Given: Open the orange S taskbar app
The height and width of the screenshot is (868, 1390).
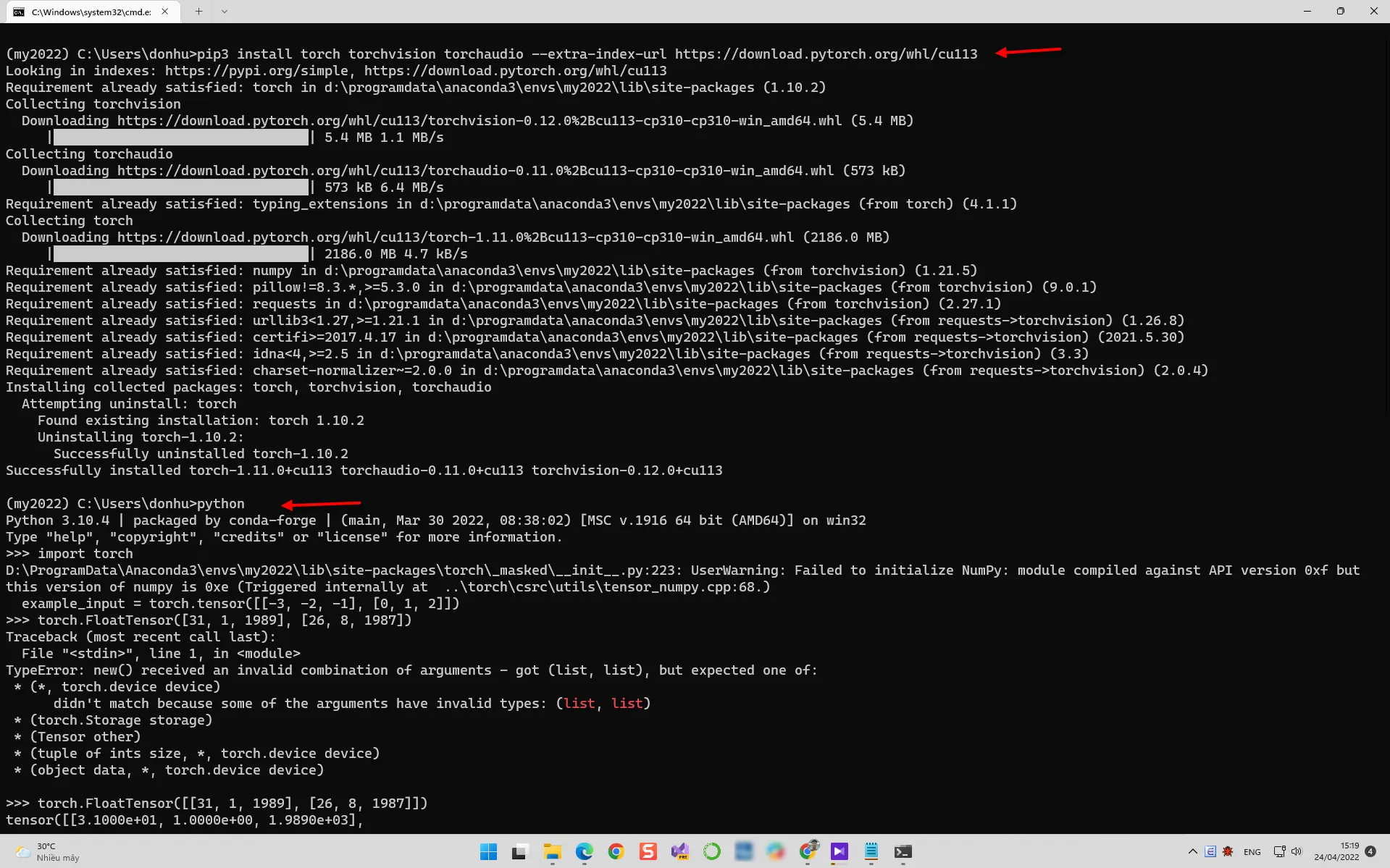Looking at the screenshot, I should click(648, 851).
